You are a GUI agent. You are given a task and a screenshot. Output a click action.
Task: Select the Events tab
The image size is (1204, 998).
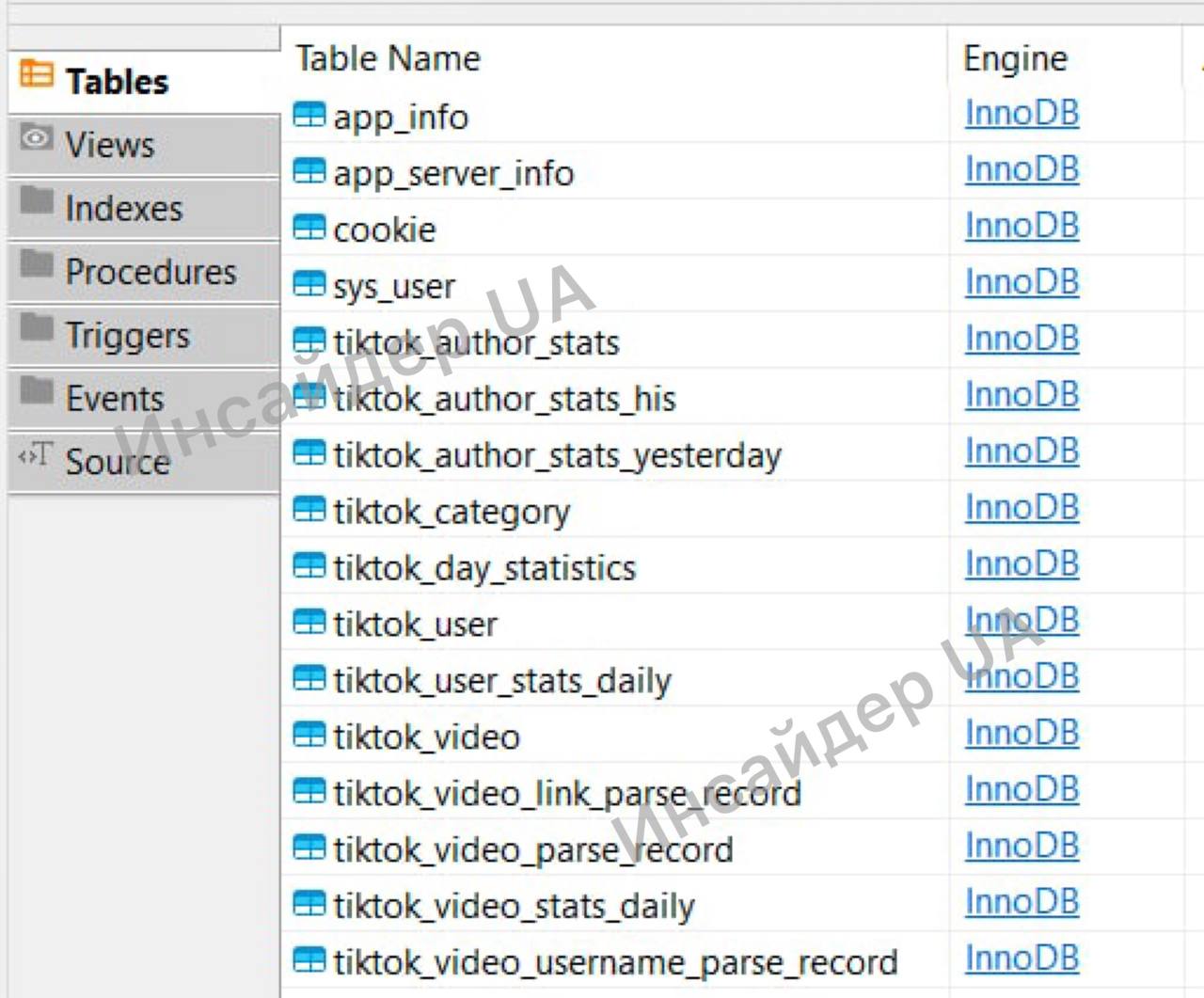tap(114, 399)
